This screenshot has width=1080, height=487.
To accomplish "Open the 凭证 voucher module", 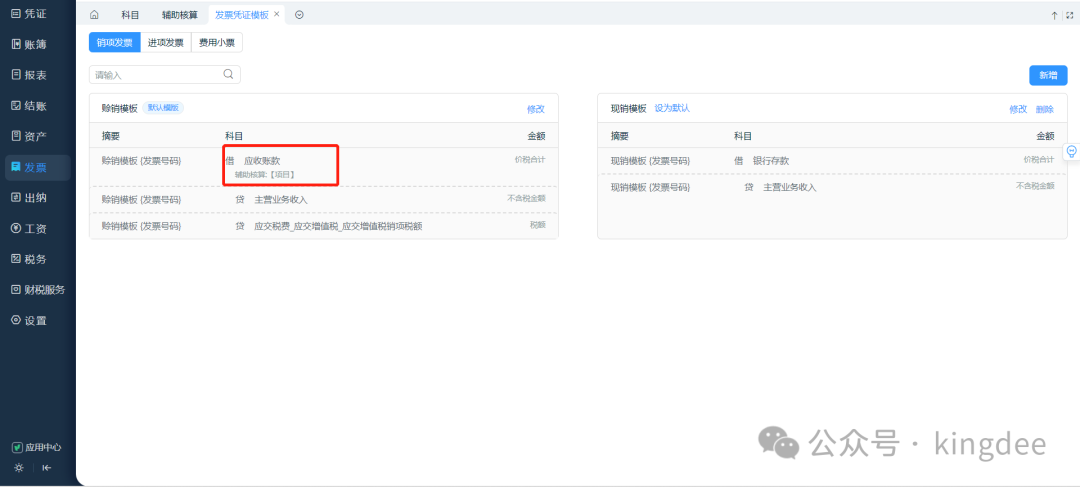I will click(x=28, y=13).
